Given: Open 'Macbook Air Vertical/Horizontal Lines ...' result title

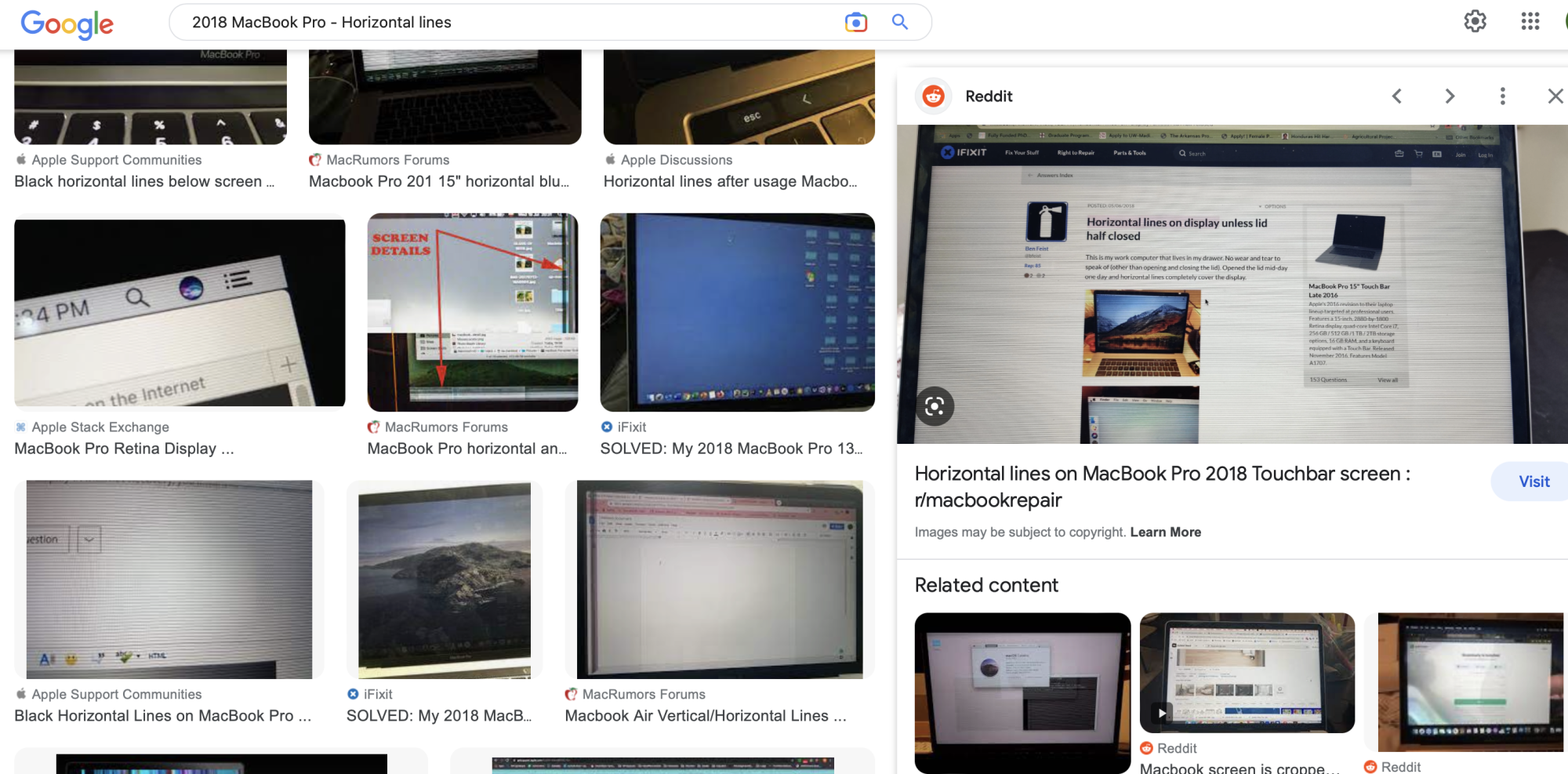Looking at the screenshot, I should (706, 716).
